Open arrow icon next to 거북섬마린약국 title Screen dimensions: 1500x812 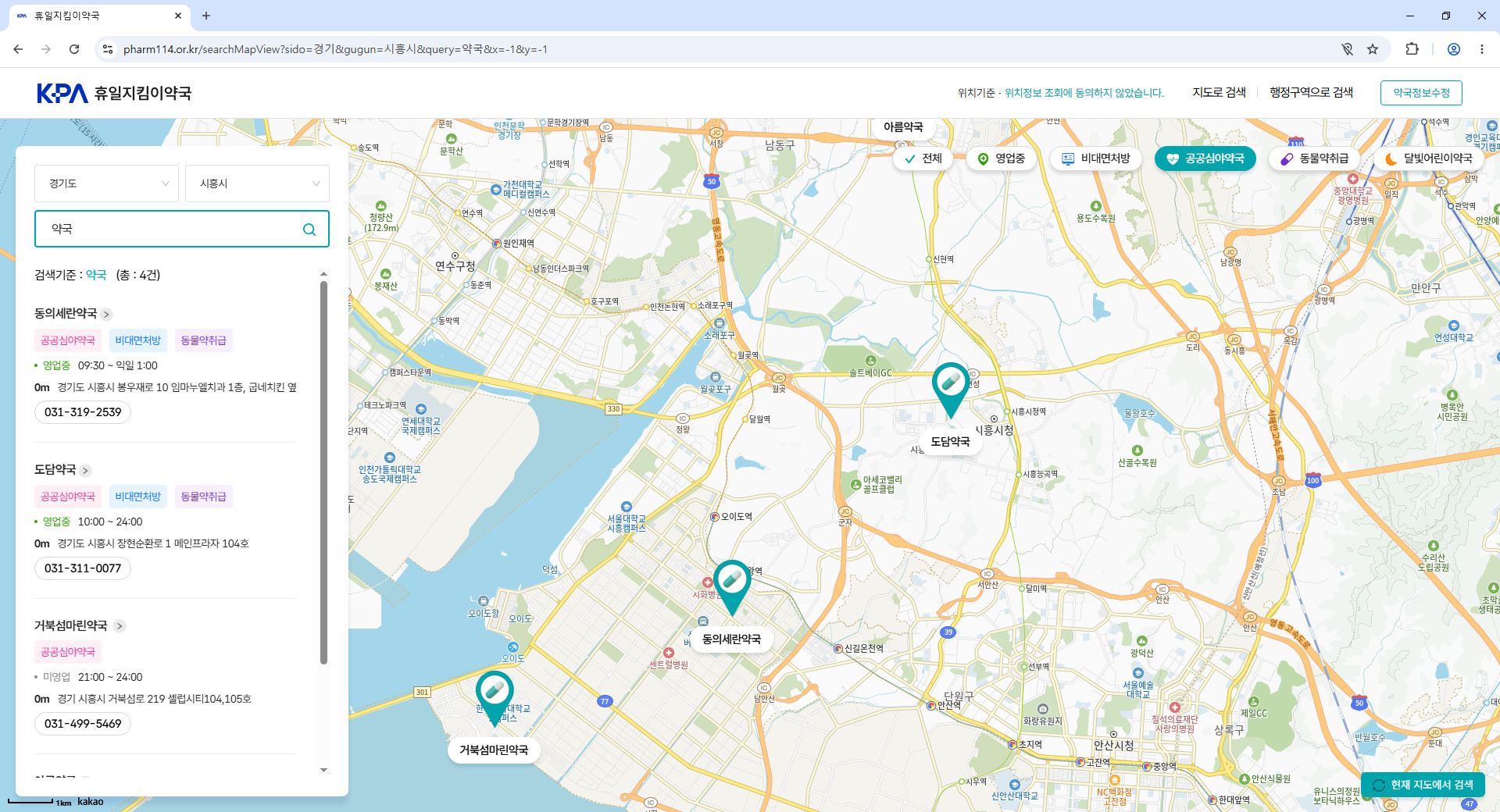coord(120,626)
